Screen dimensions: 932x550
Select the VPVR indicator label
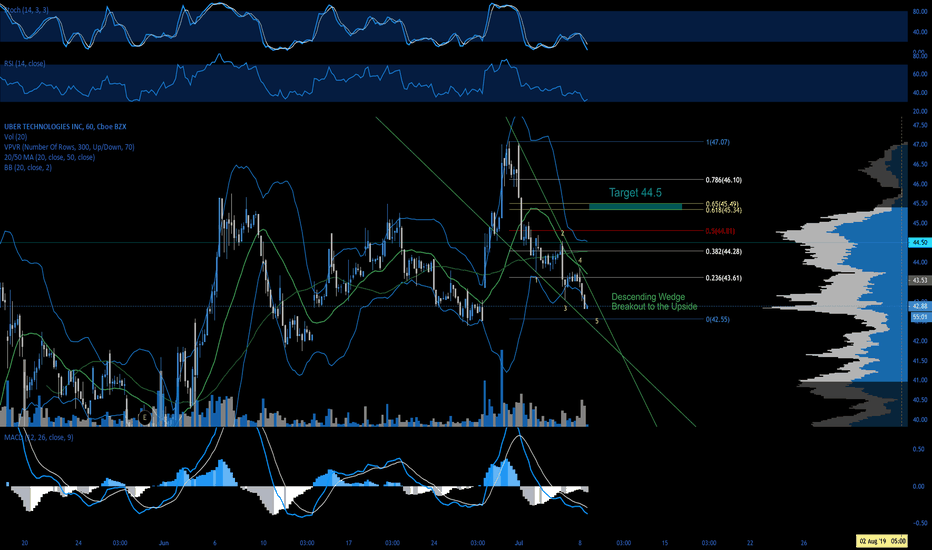click(x=69, y=147)
